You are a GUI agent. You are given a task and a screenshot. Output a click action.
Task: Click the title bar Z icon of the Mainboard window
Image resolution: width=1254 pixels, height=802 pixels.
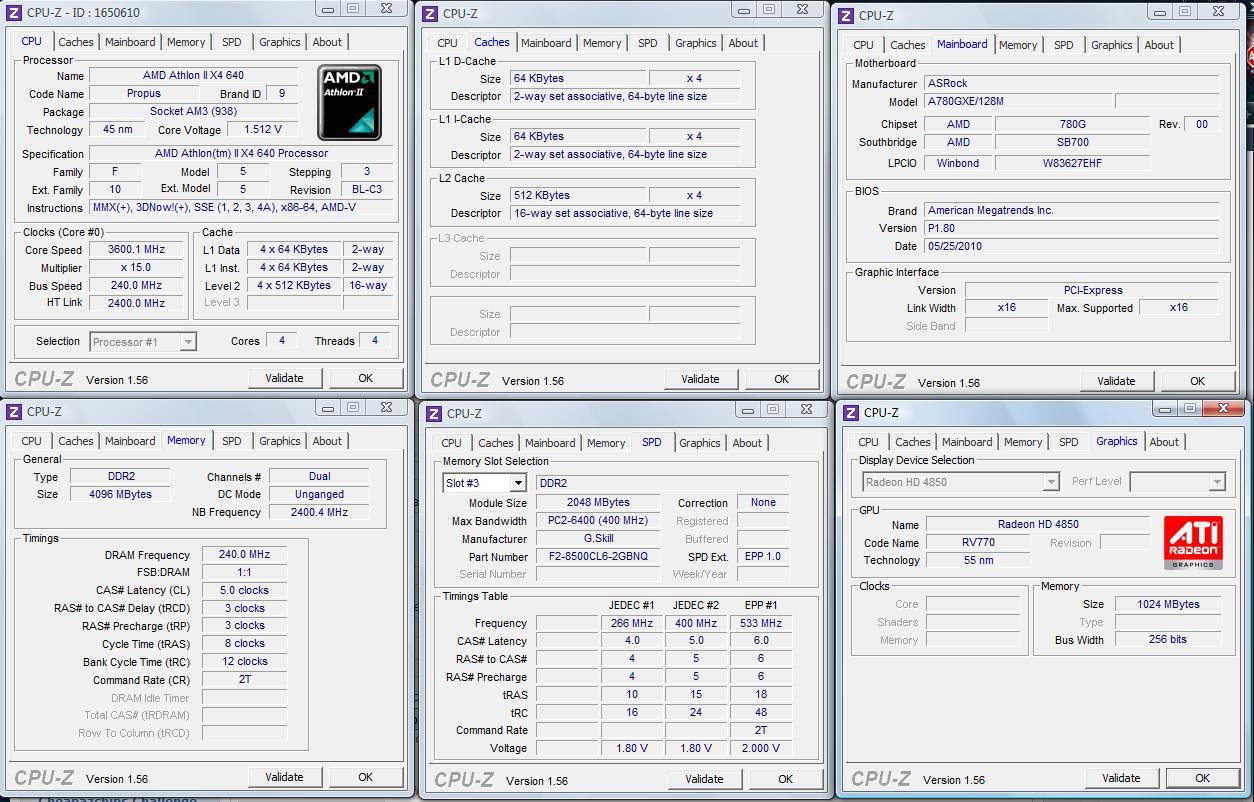846,15
